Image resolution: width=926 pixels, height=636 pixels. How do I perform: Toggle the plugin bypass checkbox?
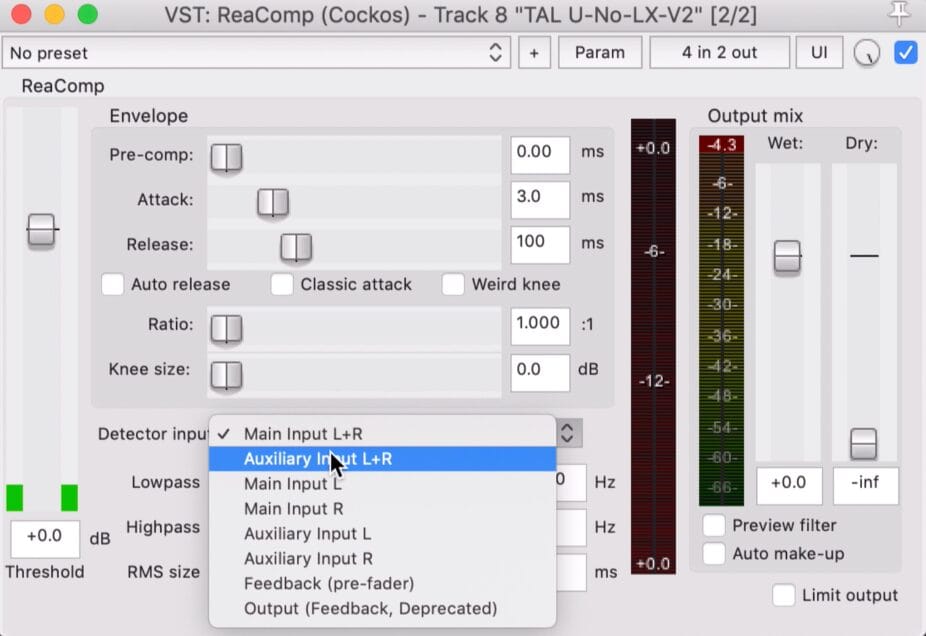click(905, 53)
